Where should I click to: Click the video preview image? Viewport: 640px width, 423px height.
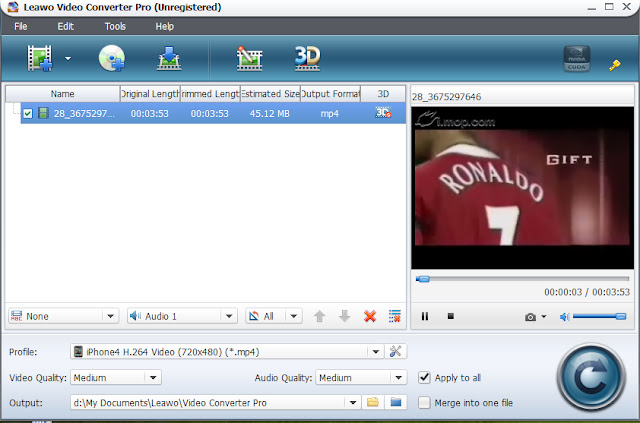coord(522,188)
